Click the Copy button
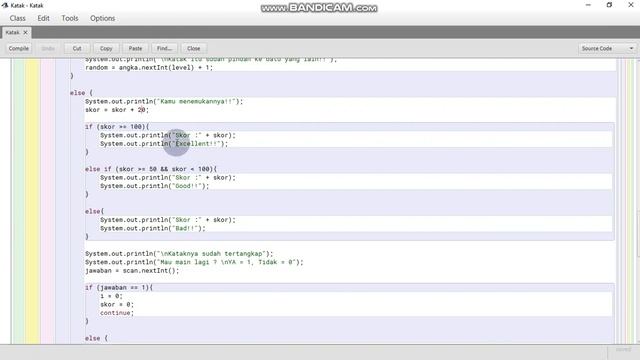640x360 pixels. (106, 48)
